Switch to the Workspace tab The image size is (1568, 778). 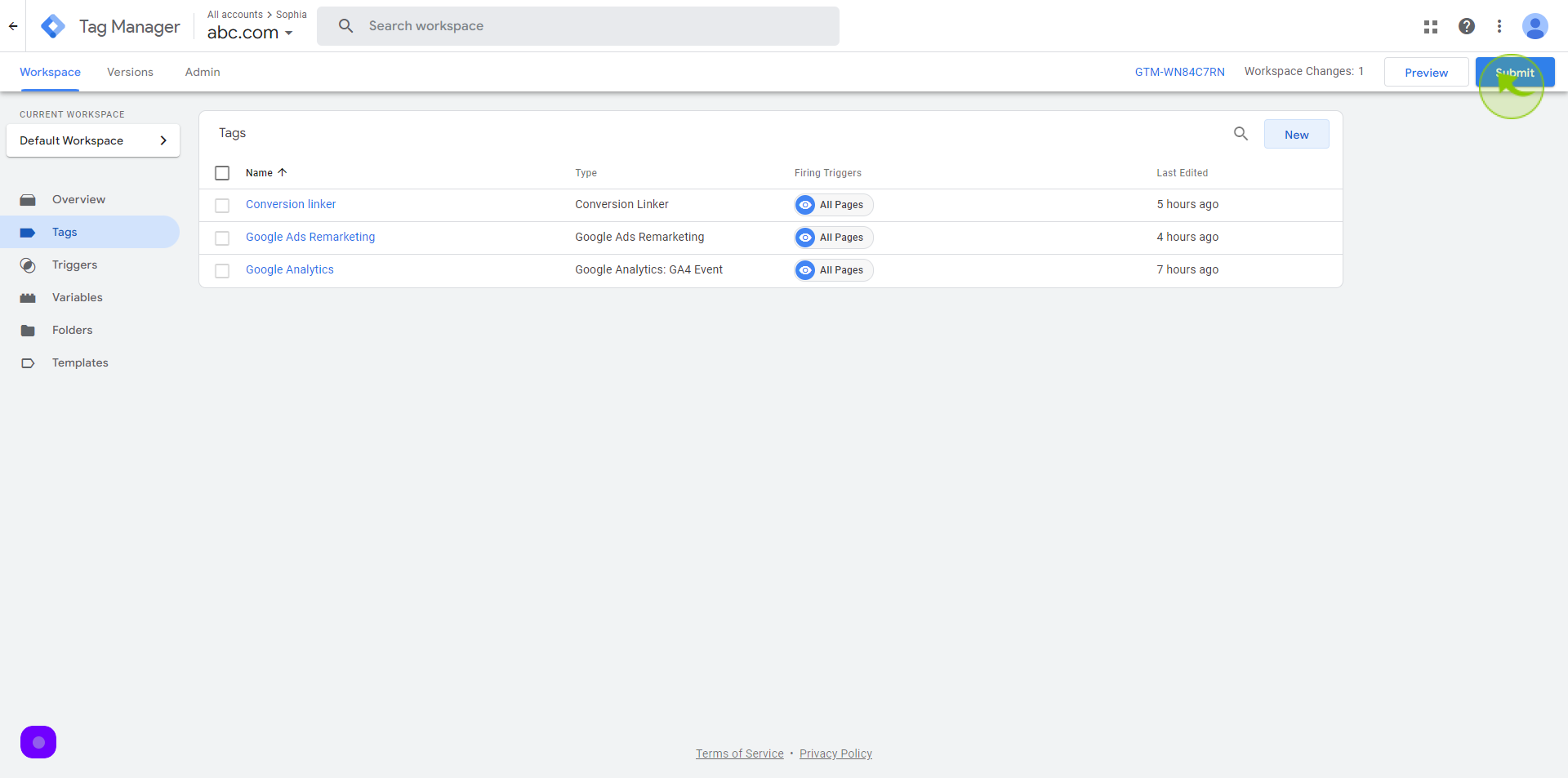(50, 72)
